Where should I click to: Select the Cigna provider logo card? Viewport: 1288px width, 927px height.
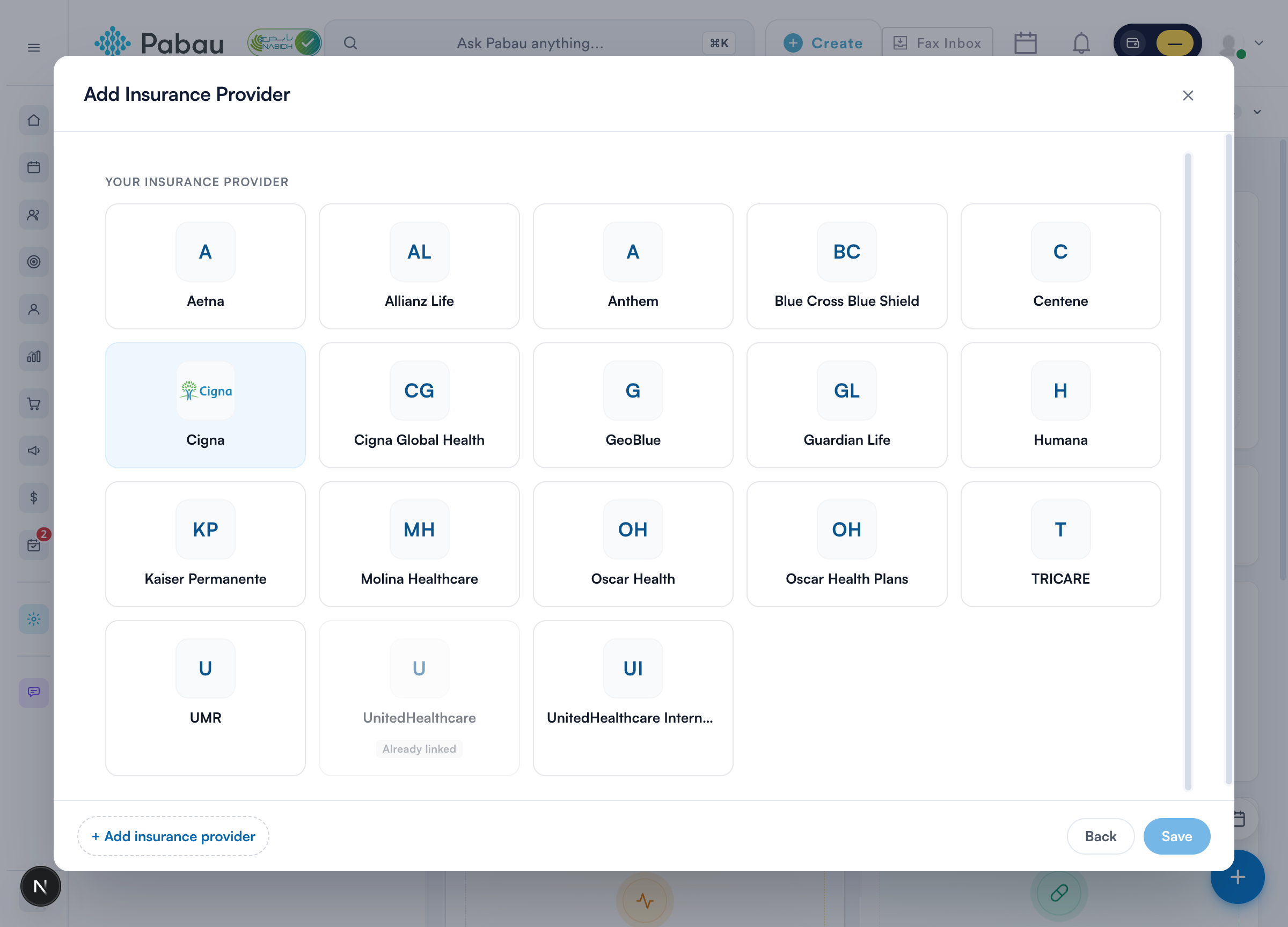[x=205, y=404]
